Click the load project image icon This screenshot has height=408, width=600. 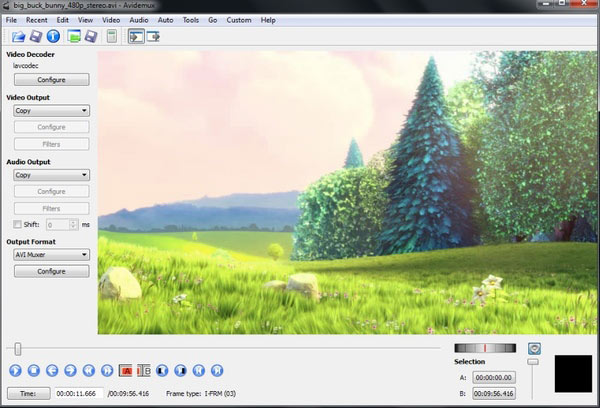tap(74, 37)
